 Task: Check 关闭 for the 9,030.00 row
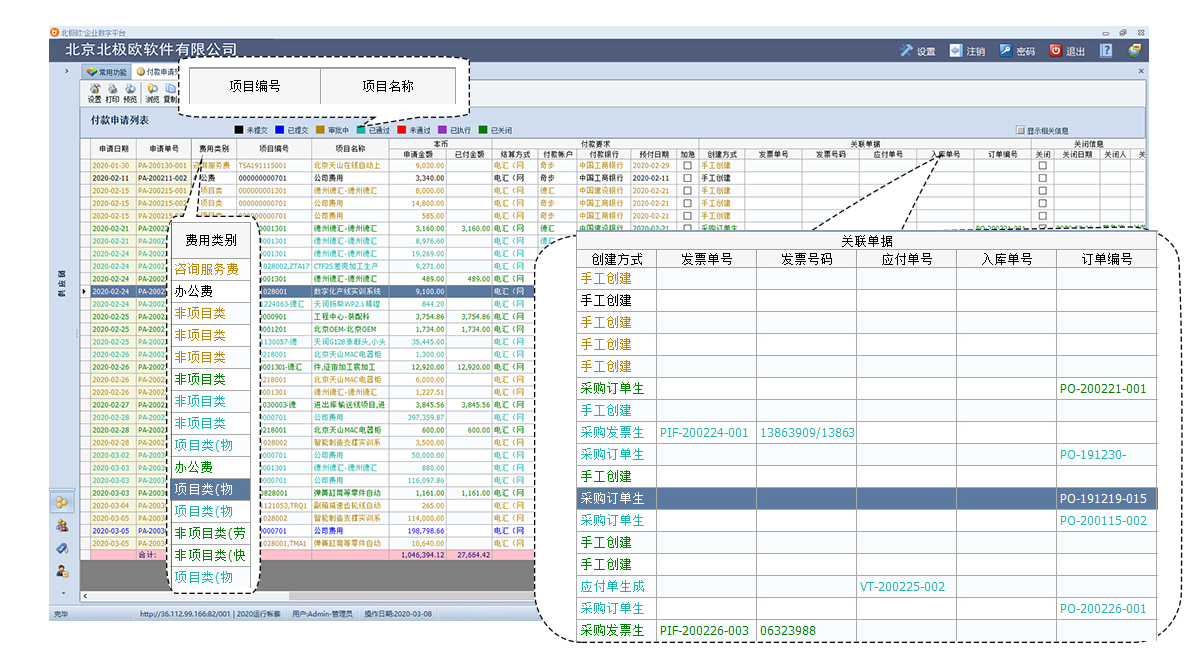[1042, 166]
